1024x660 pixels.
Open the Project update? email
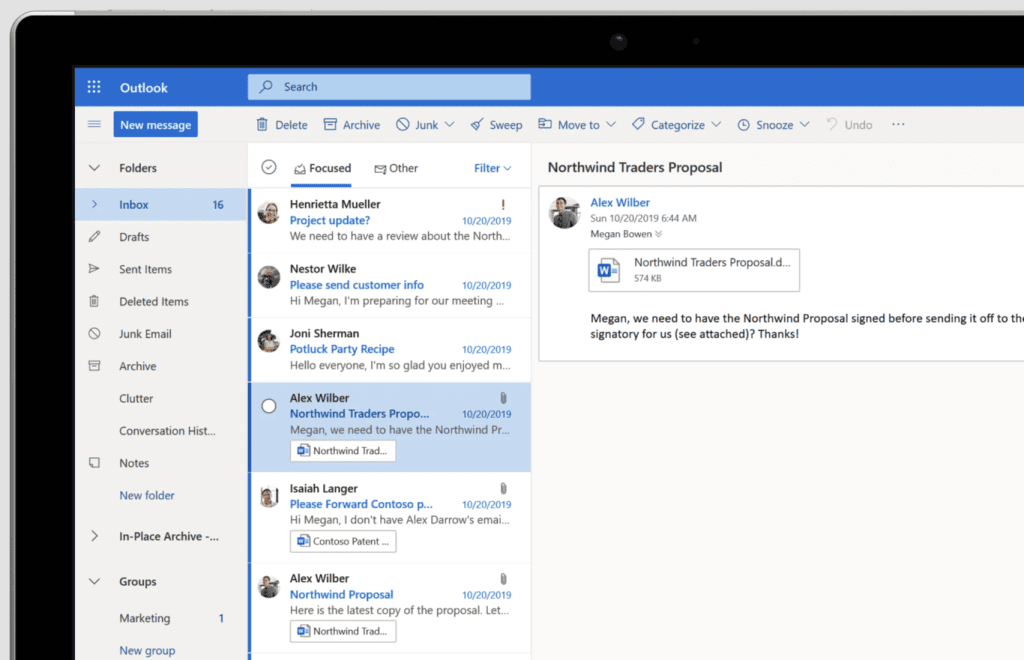(390, 220)
